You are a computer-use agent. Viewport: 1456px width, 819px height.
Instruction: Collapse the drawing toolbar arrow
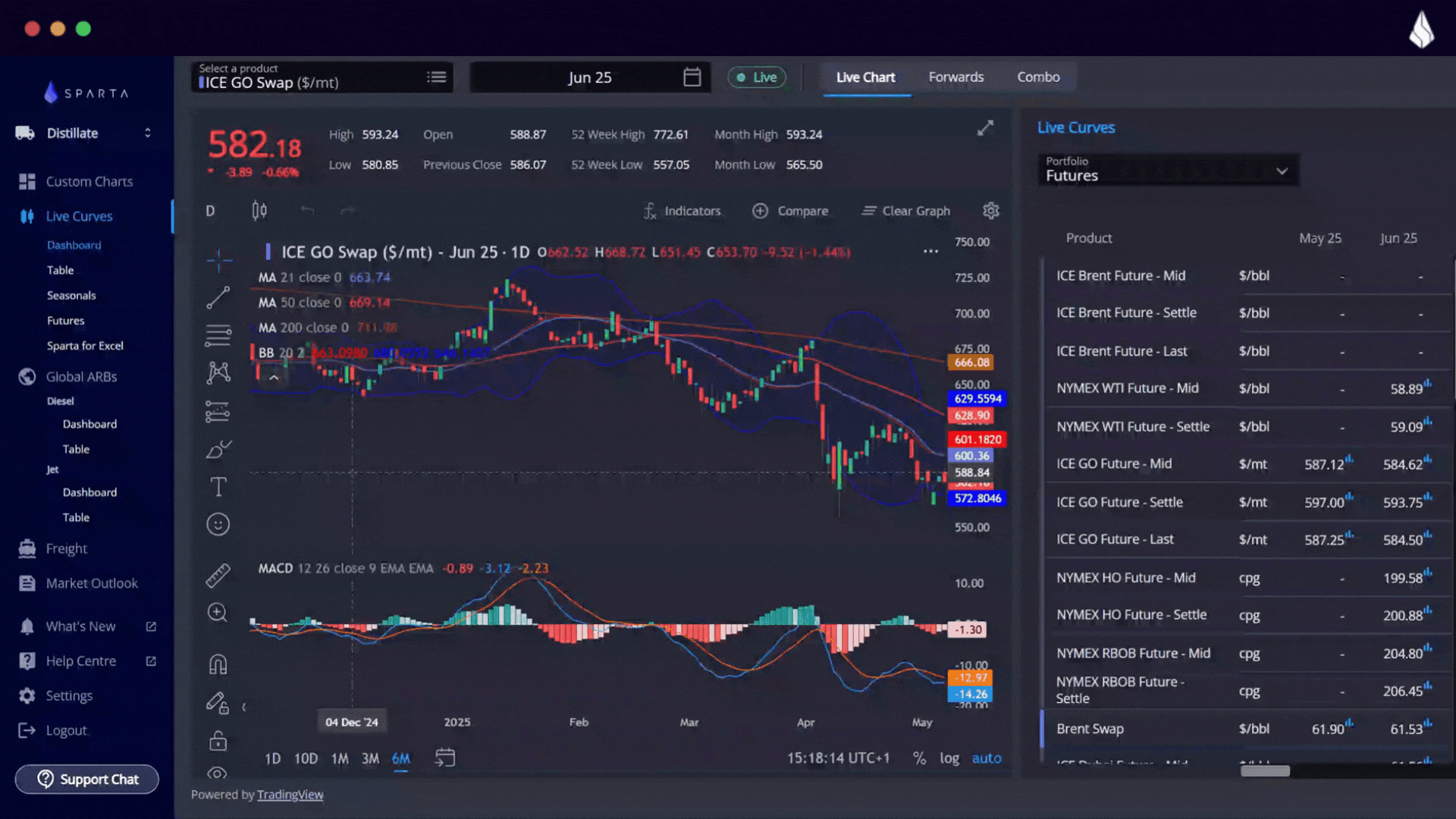[243, 707]
